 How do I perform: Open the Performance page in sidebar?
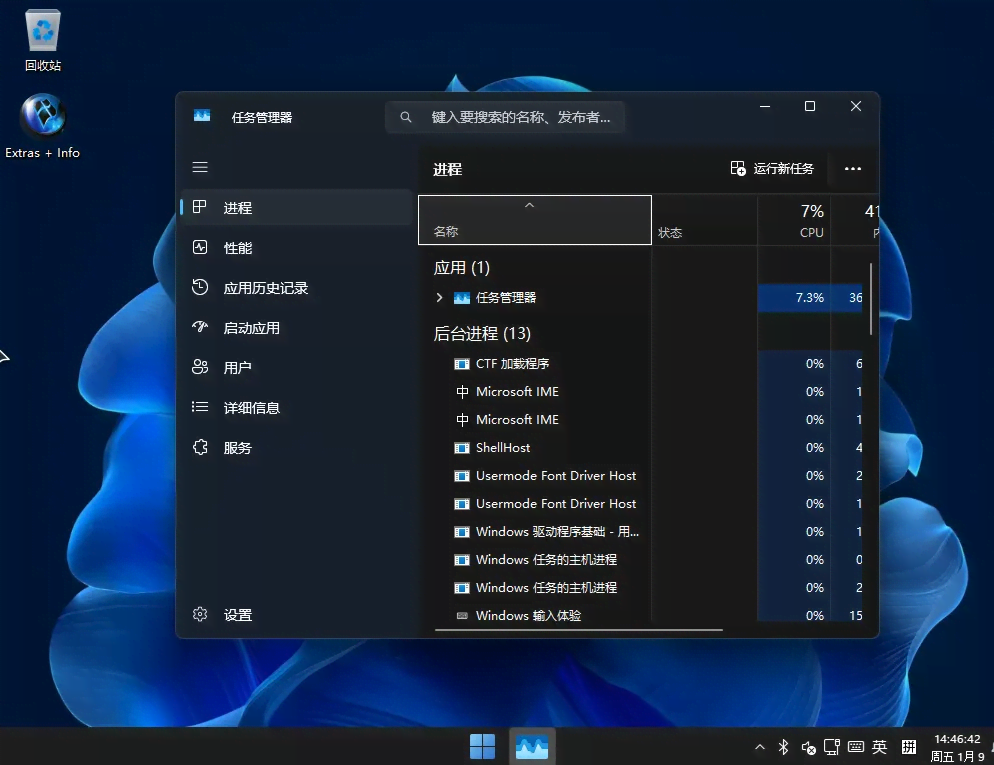(238, 248)
